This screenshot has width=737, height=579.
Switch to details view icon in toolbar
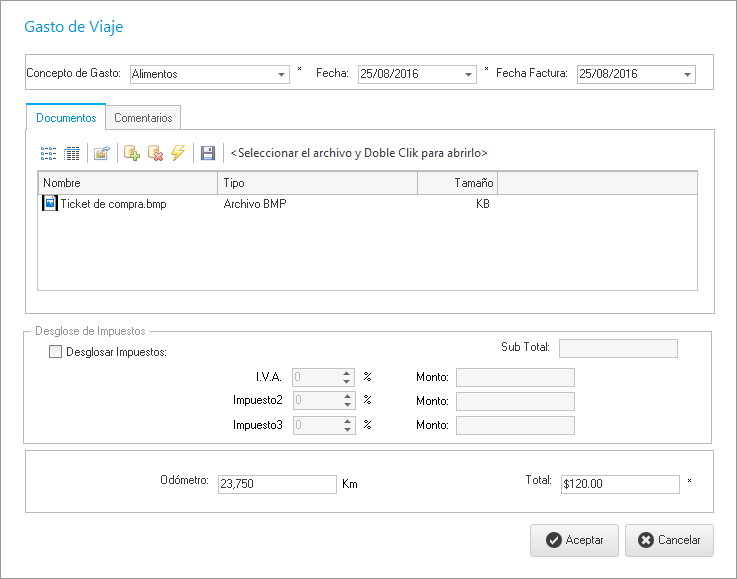point(72,153)
